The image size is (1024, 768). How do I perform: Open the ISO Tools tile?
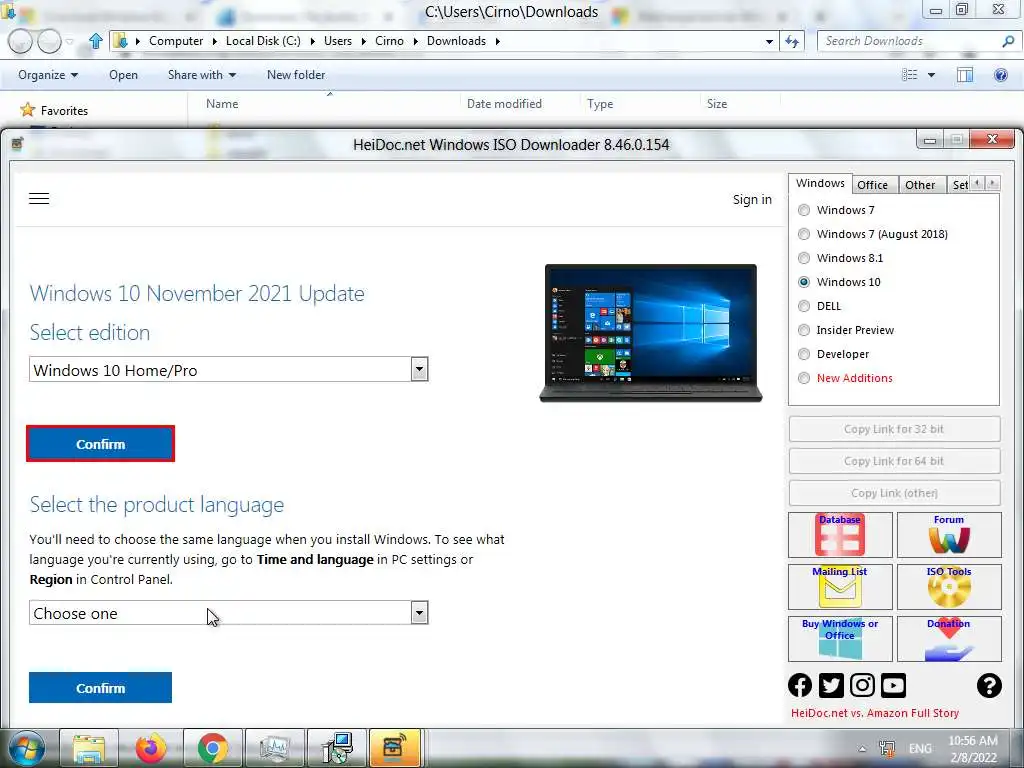(x=949, y=586)
